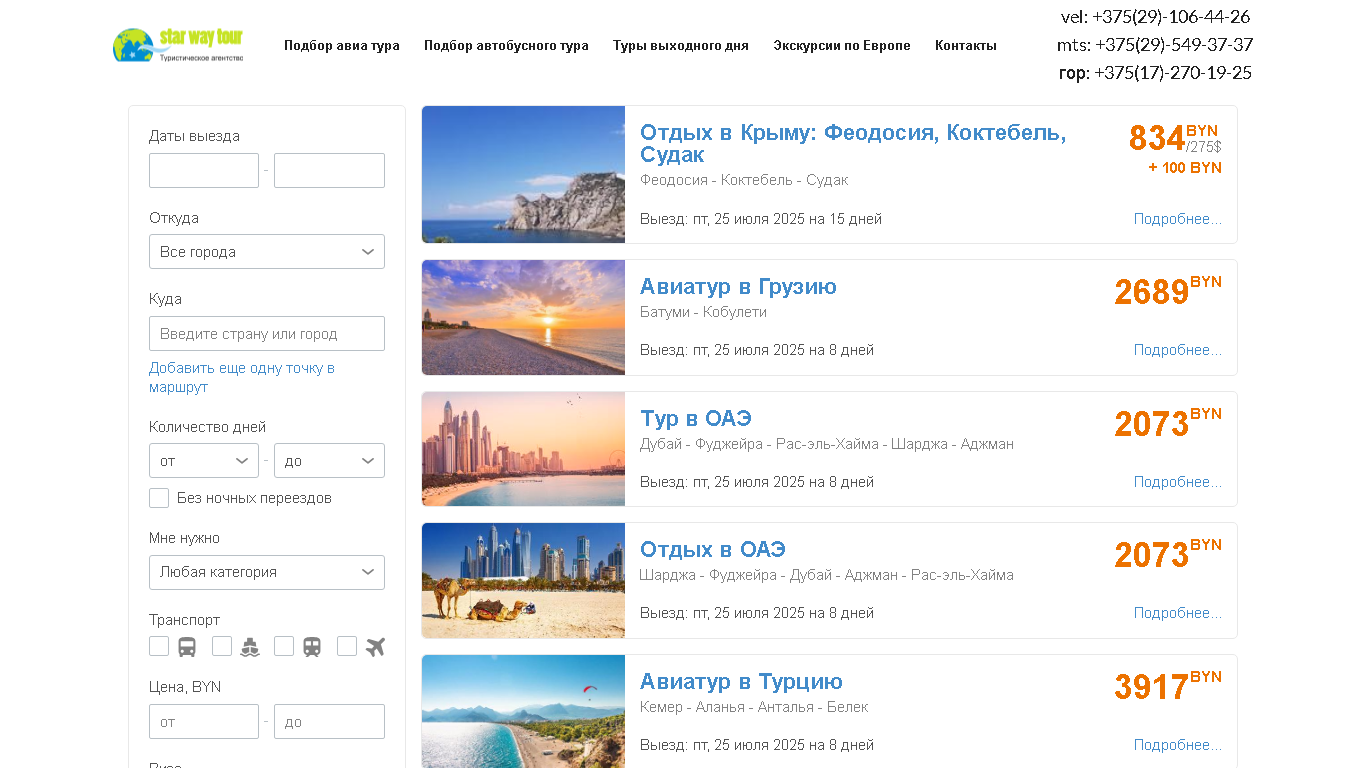Click 'Подробнее' for 'Авиатур в Грузию'
1366x768 pixels.
(1178, 350)
